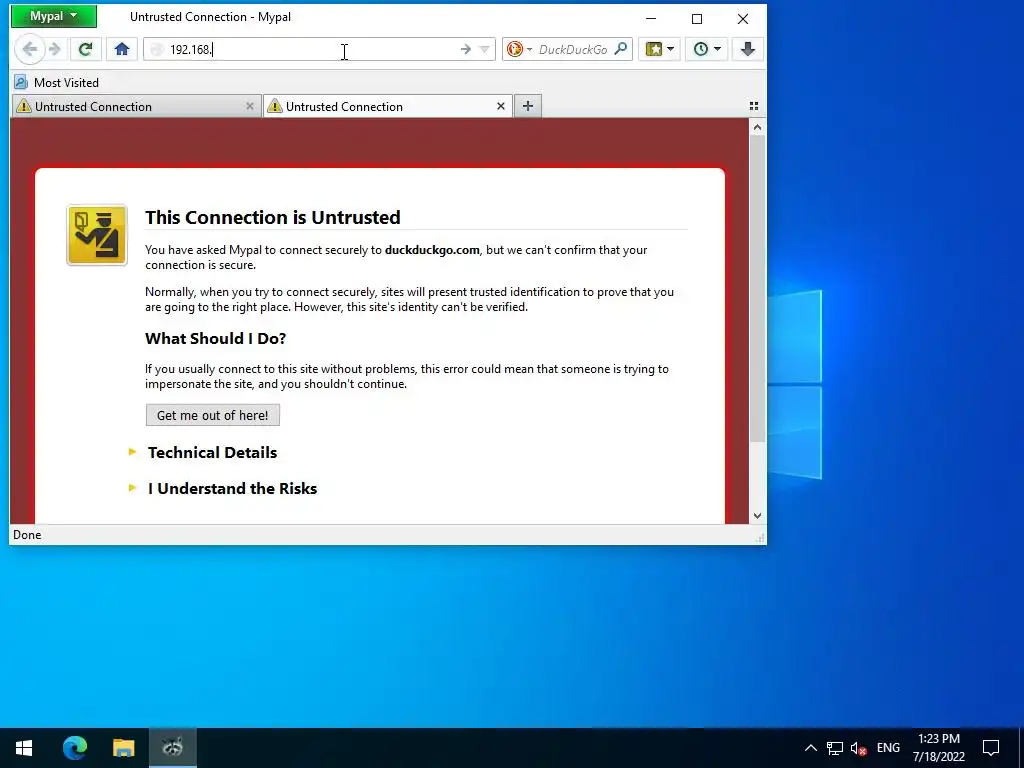1024x768 pixels.
Task: Click the yellow police officer warning icon
Action: tap(97, 235)
